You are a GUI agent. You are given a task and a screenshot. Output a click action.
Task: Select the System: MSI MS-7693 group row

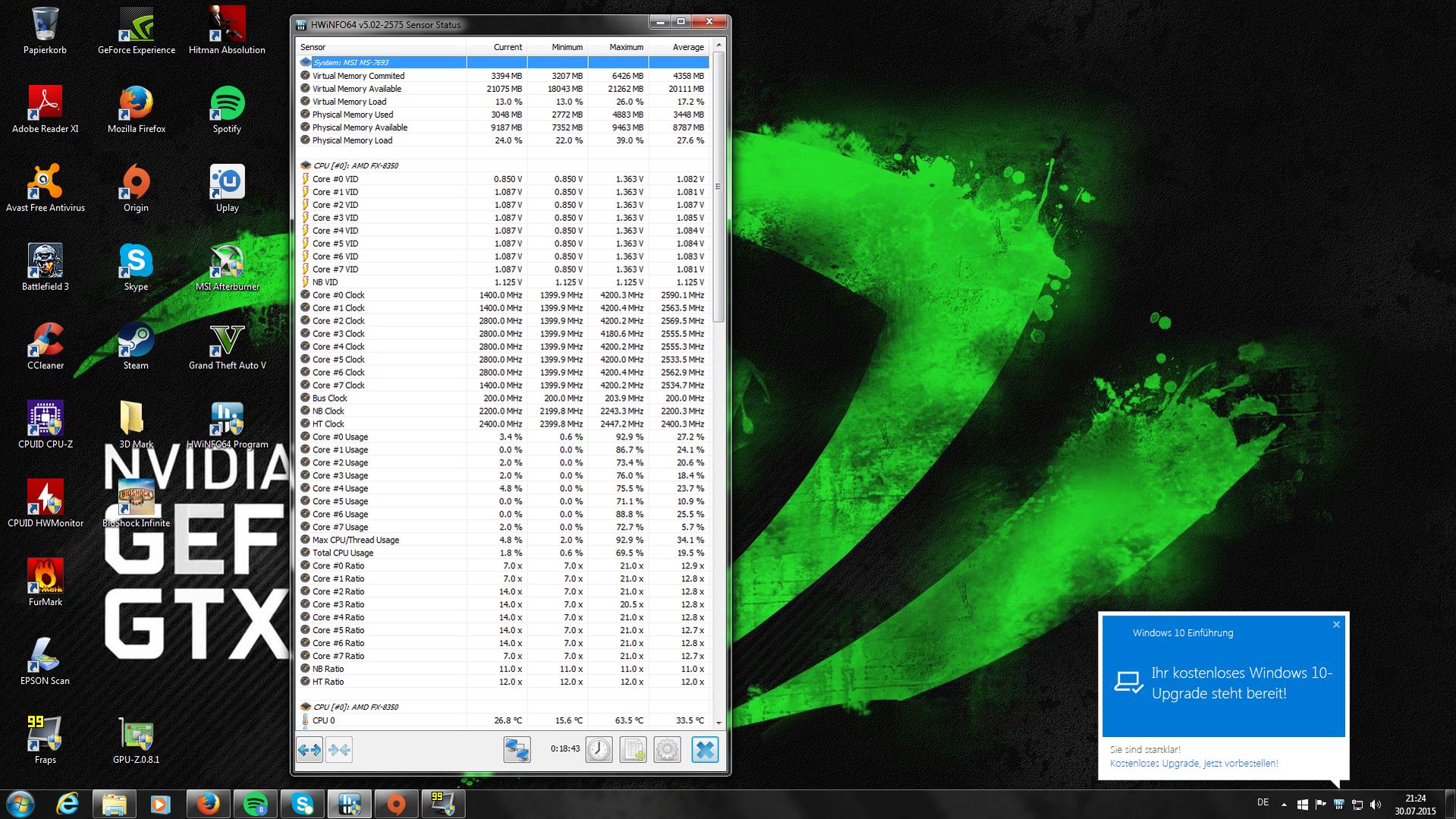pos(503,62)
